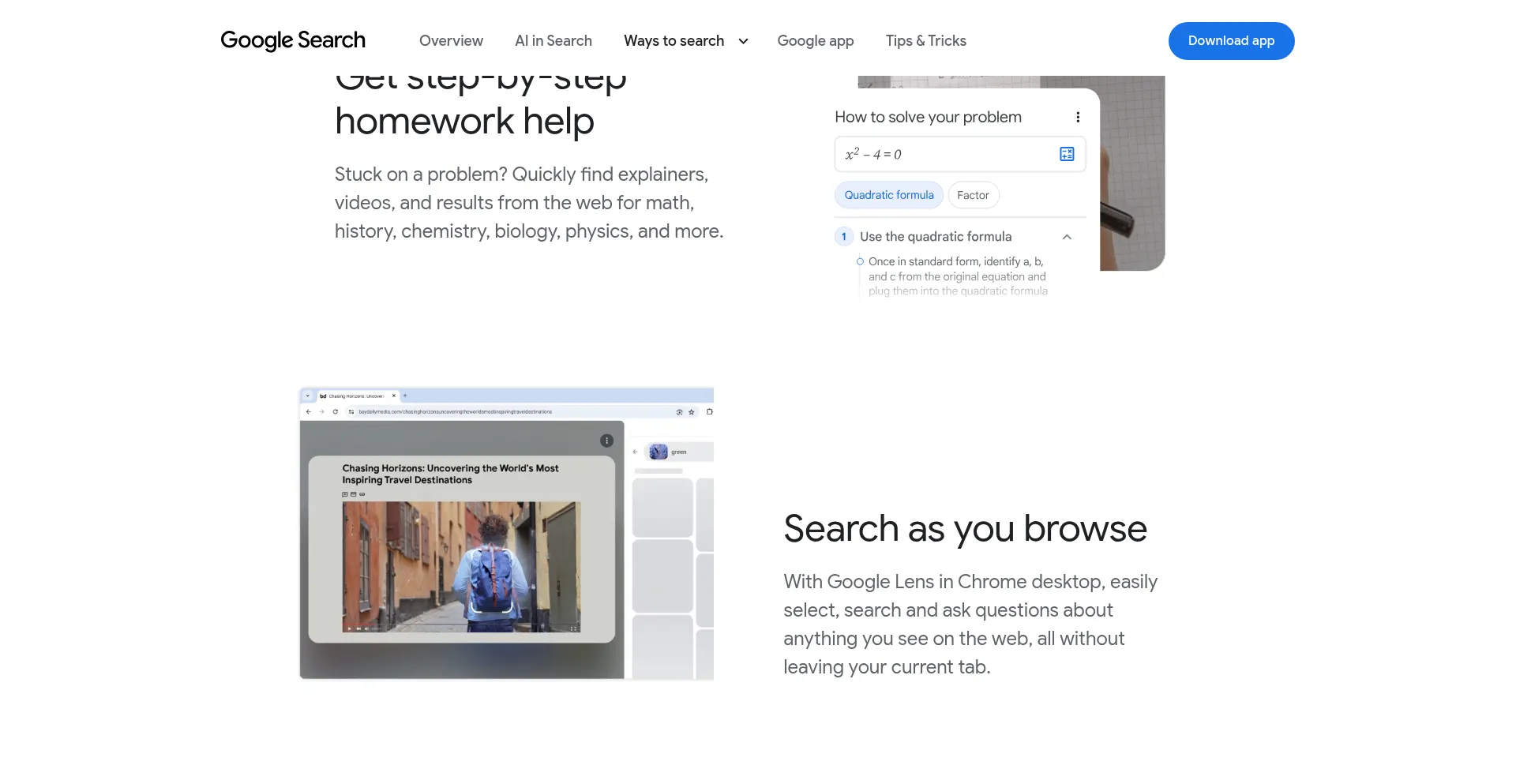Screen dimensions: 1516x784
Task: Open the Google app nav link
Action: pos(816,40)
